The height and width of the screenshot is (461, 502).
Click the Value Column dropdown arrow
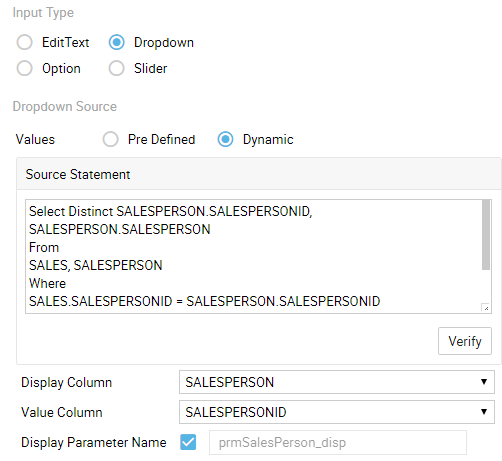[484, 412]
